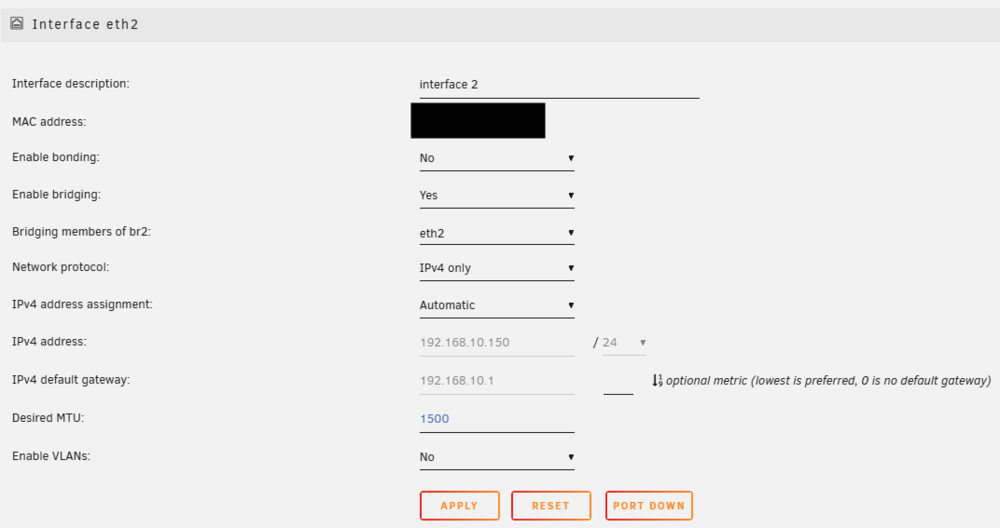This screenshot has height=528, width=1000.
Task: Click the IPv4 default gateway field
Action: [x=497, y=381]
